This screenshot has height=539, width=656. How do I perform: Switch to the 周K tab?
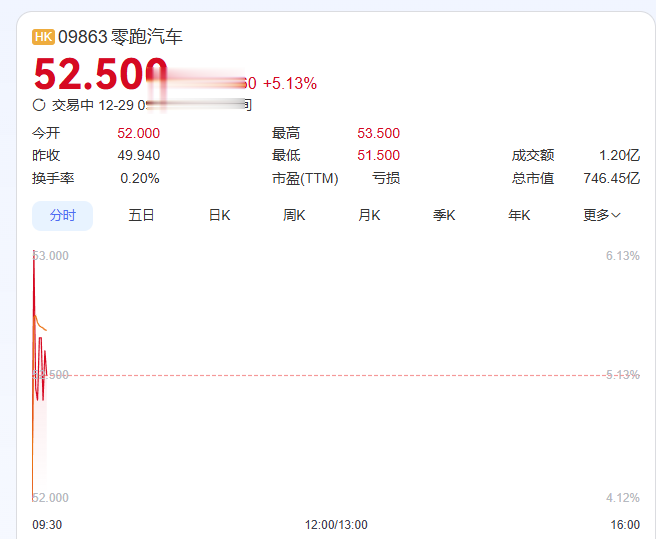294,216
